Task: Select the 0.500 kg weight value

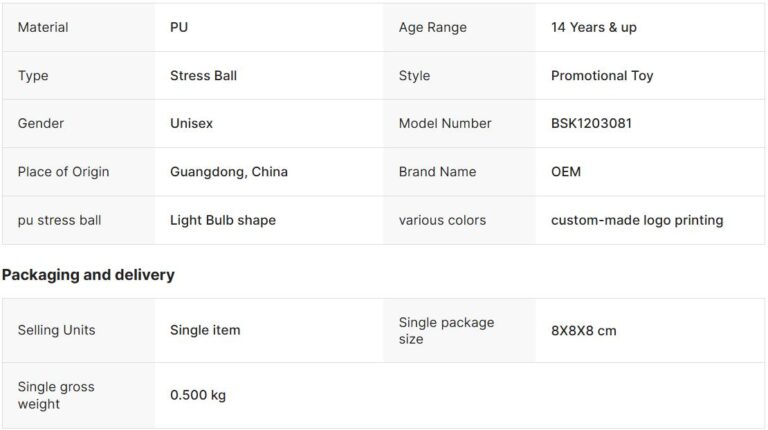Action: click(x=198, y=395)
